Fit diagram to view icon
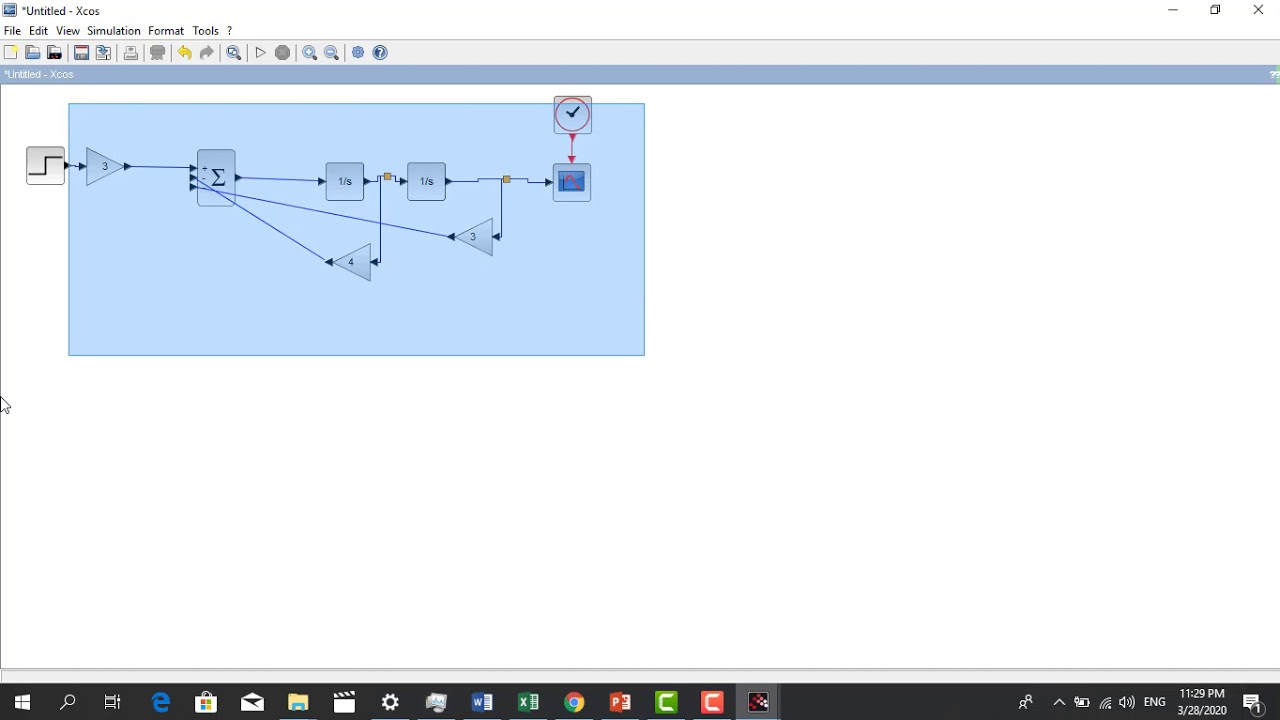Viewport: 1280px width, 720px height. [x=234, y=53]
